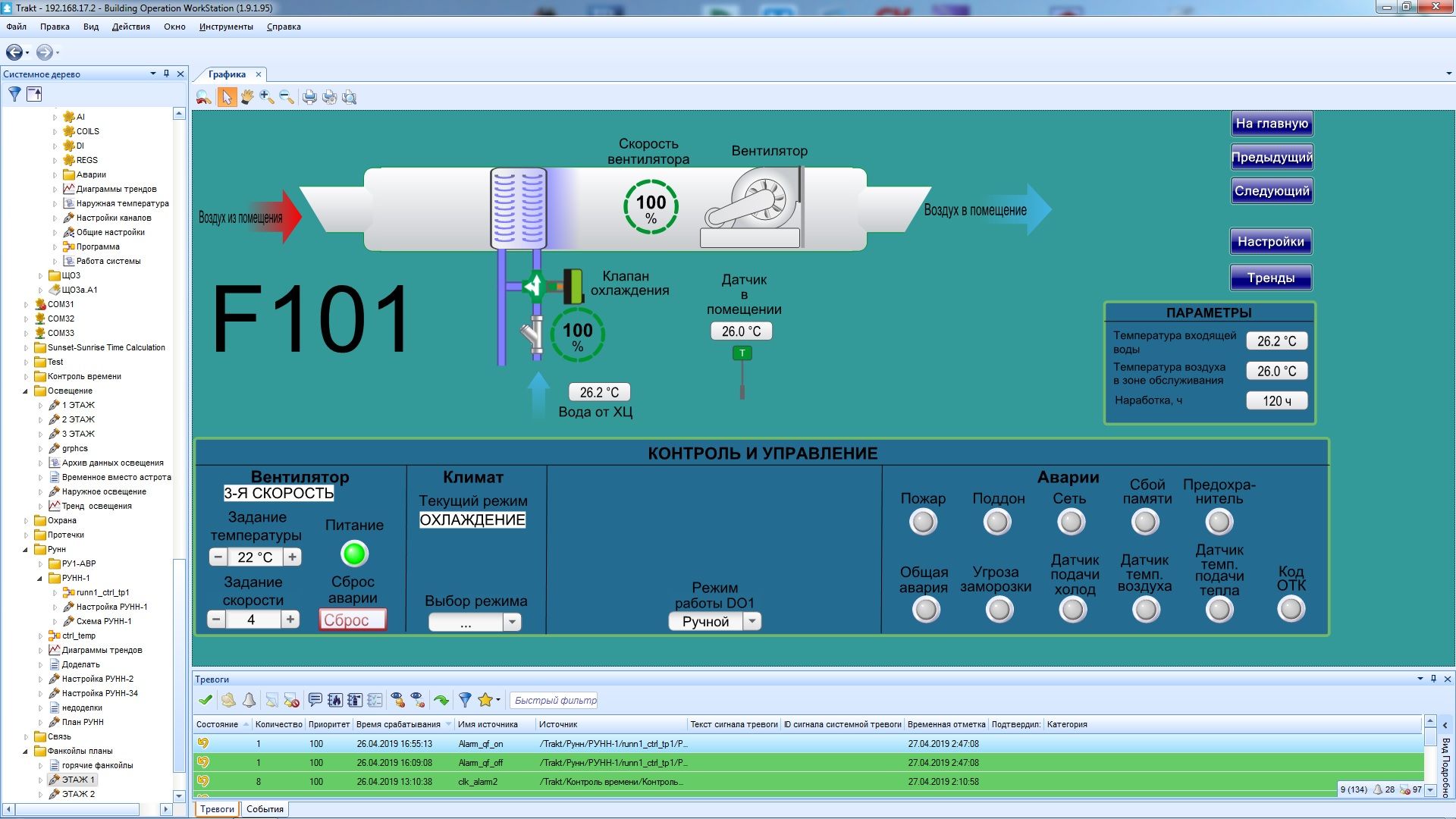Screen dimensions: 1456x819
Task: Increase temperature setpoint with plus button
Action: coord(292,557)
